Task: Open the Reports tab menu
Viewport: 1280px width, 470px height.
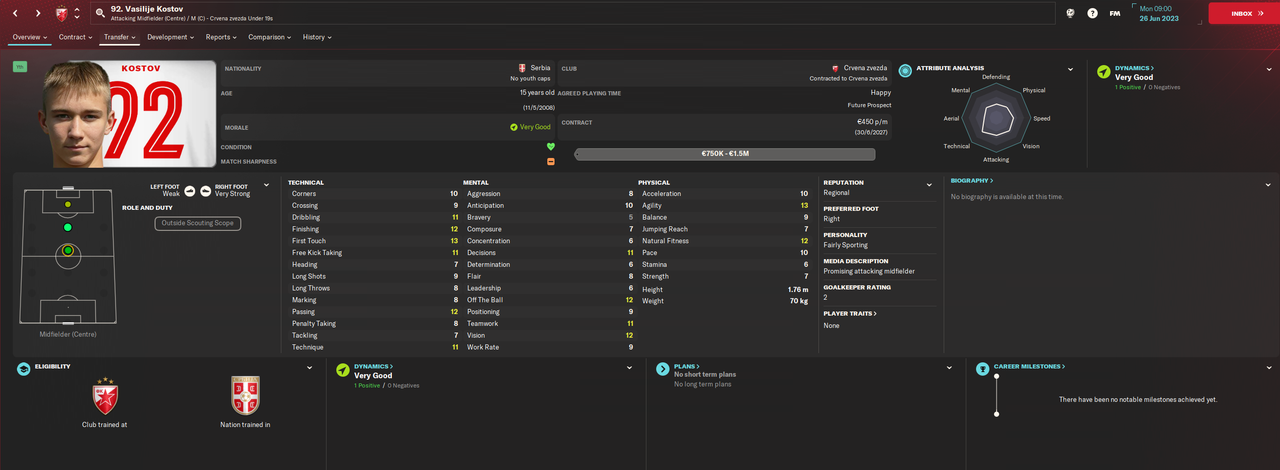Action: click(222, 37)
